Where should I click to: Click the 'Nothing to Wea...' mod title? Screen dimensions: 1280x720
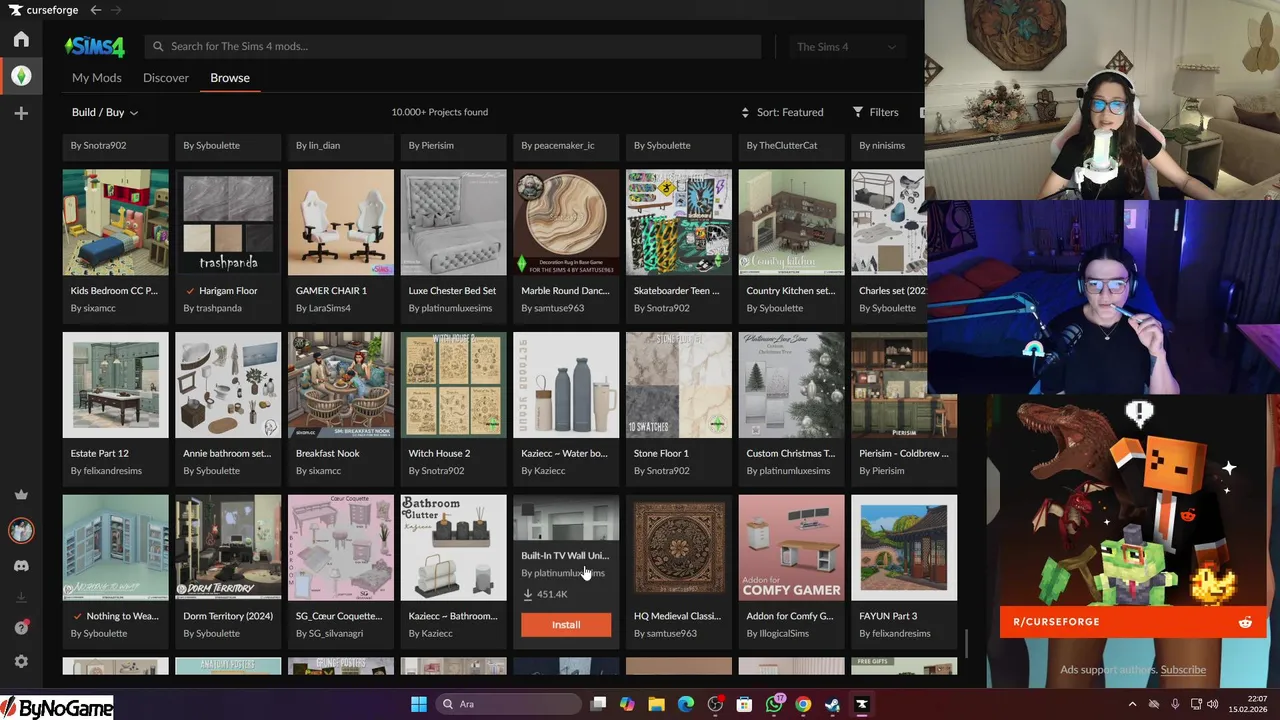click(x=122, y=616)
